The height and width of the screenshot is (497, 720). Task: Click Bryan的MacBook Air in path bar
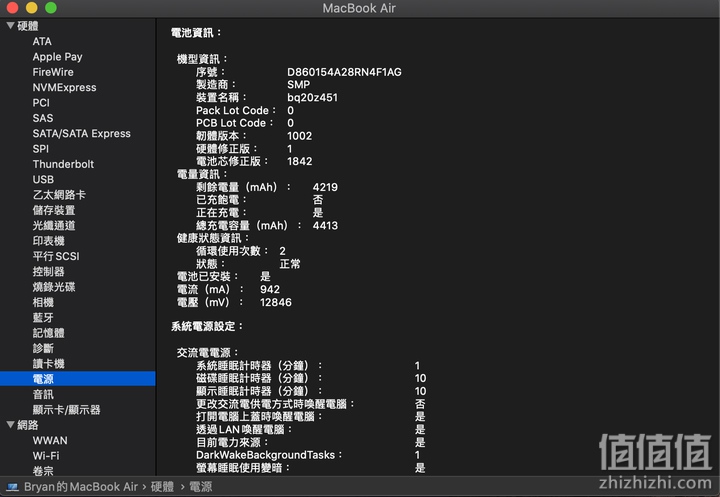[x=81, y=487]
